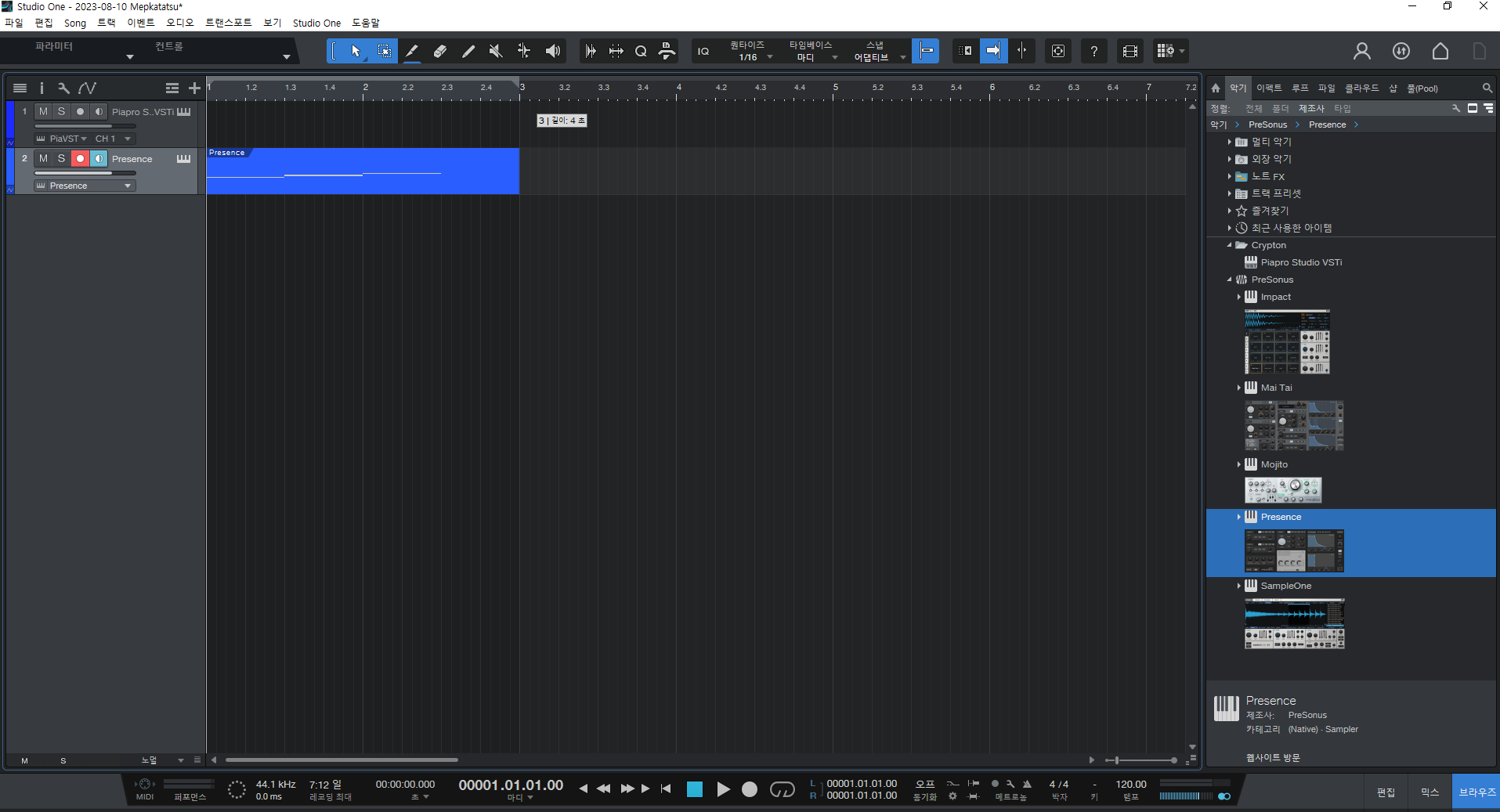Disable record on Presence track
Screen dimensions: 1500x812
[x=80, y=158]
